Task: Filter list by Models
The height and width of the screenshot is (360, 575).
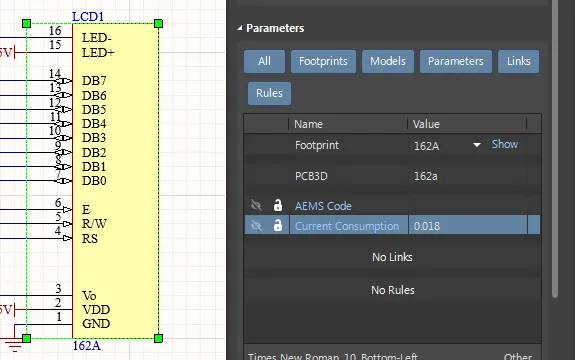Action: (388, 61)
